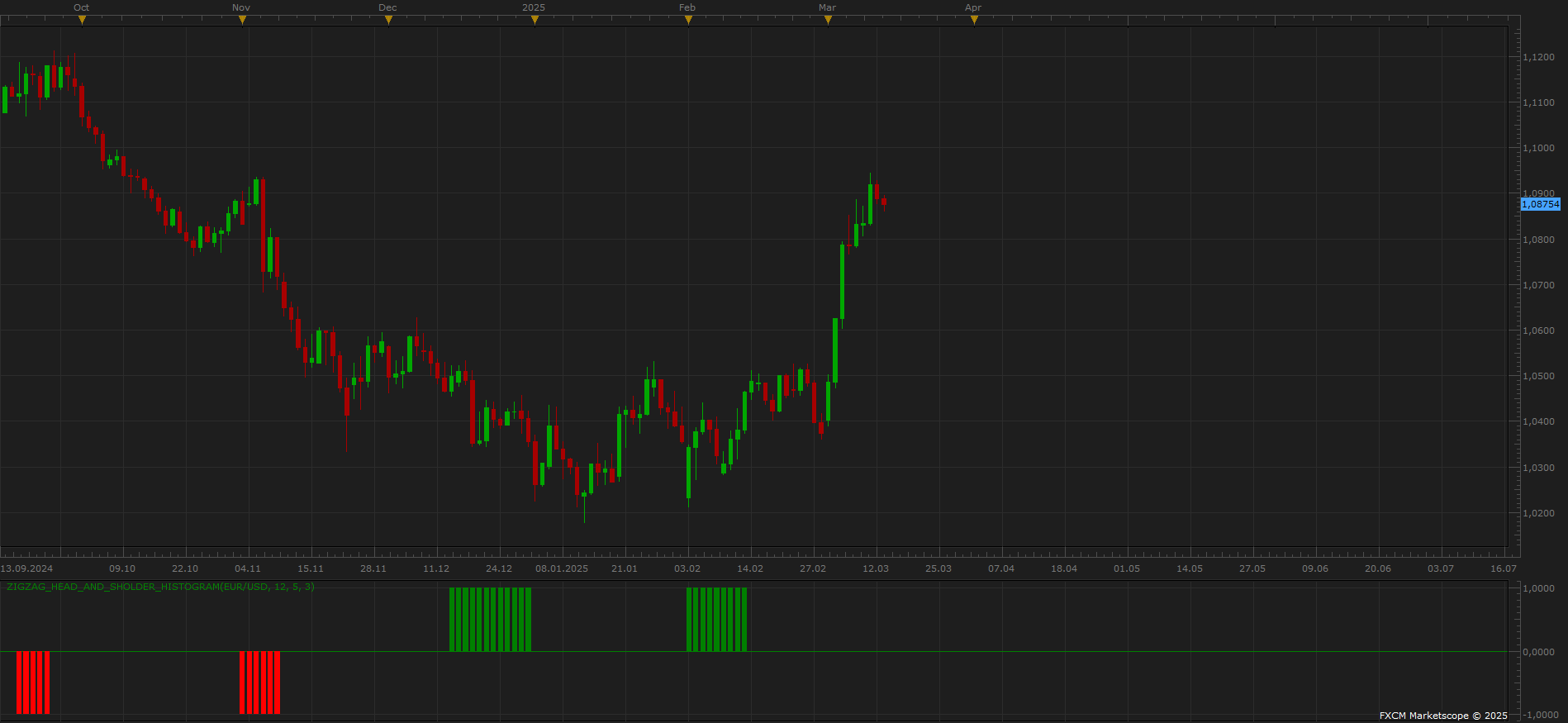Screen dimensions: 1568x723
Task: Click the 13.09.2024 date label
Action: pos(26,568)
